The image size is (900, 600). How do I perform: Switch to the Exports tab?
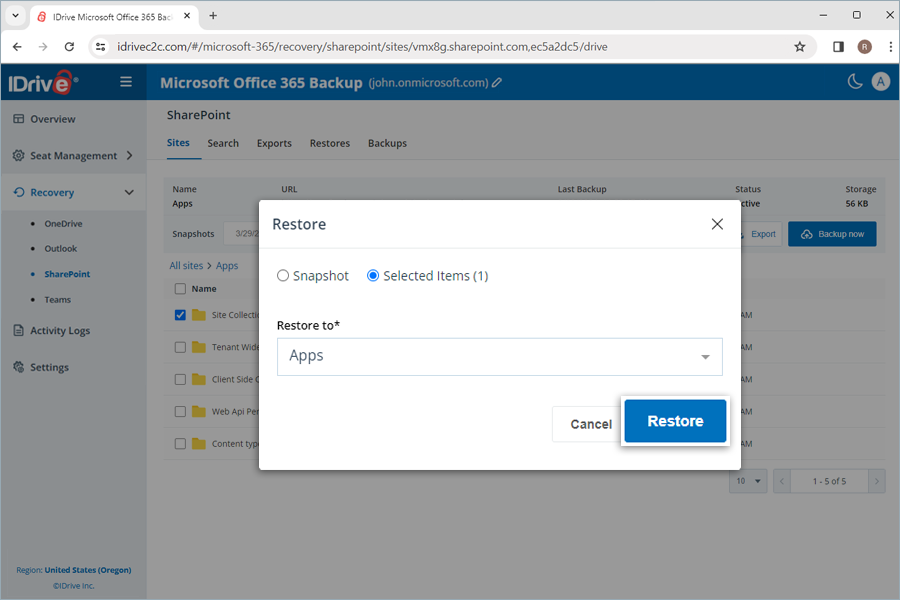pos(274,143)
